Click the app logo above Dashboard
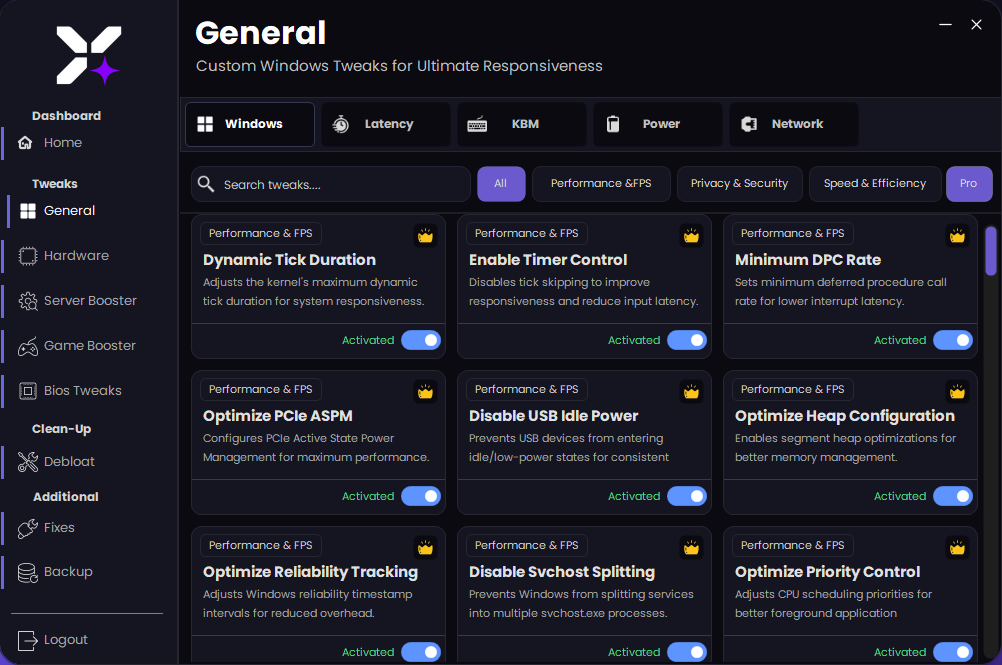Screen dimensions: 1002x665 click(x=87, y=55)
